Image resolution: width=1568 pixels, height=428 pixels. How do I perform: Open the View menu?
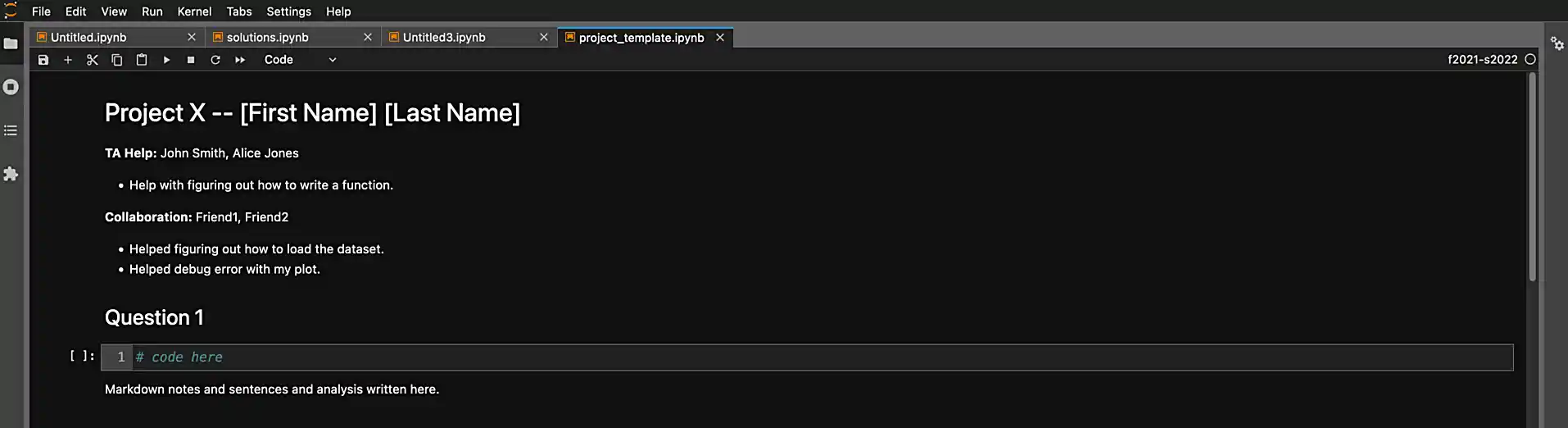pyautogui.click(x=114, y=11)
